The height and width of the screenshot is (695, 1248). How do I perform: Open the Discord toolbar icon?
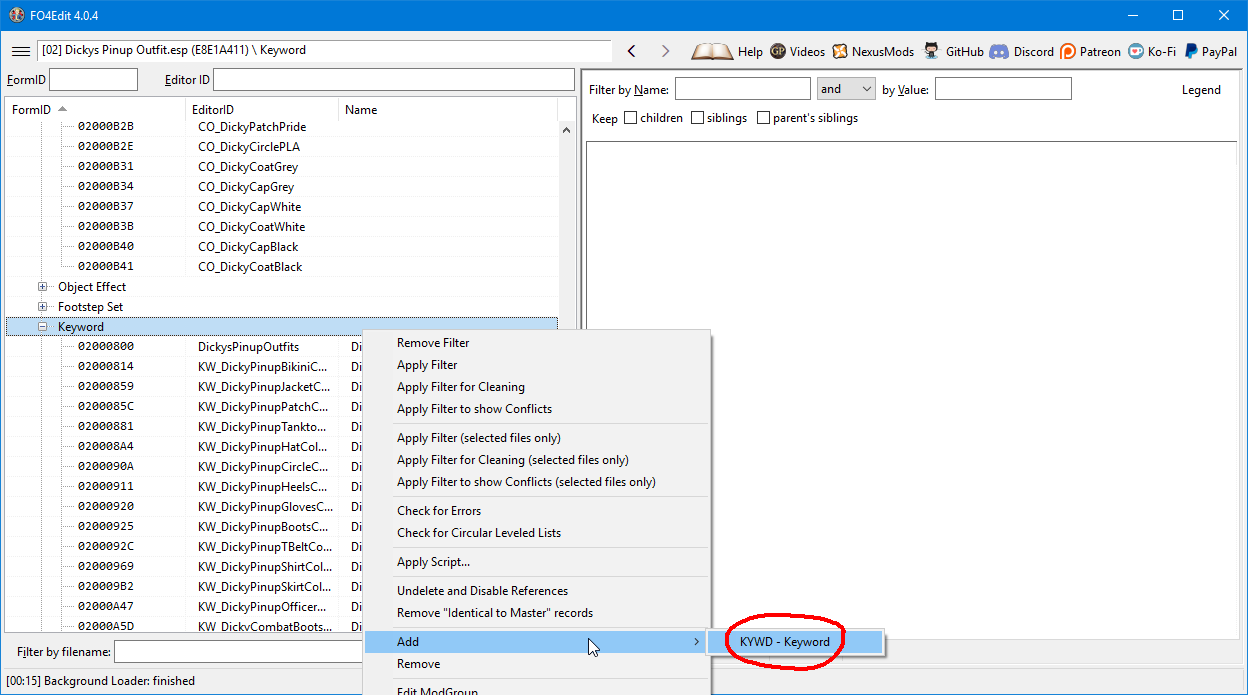coord(999,51)
